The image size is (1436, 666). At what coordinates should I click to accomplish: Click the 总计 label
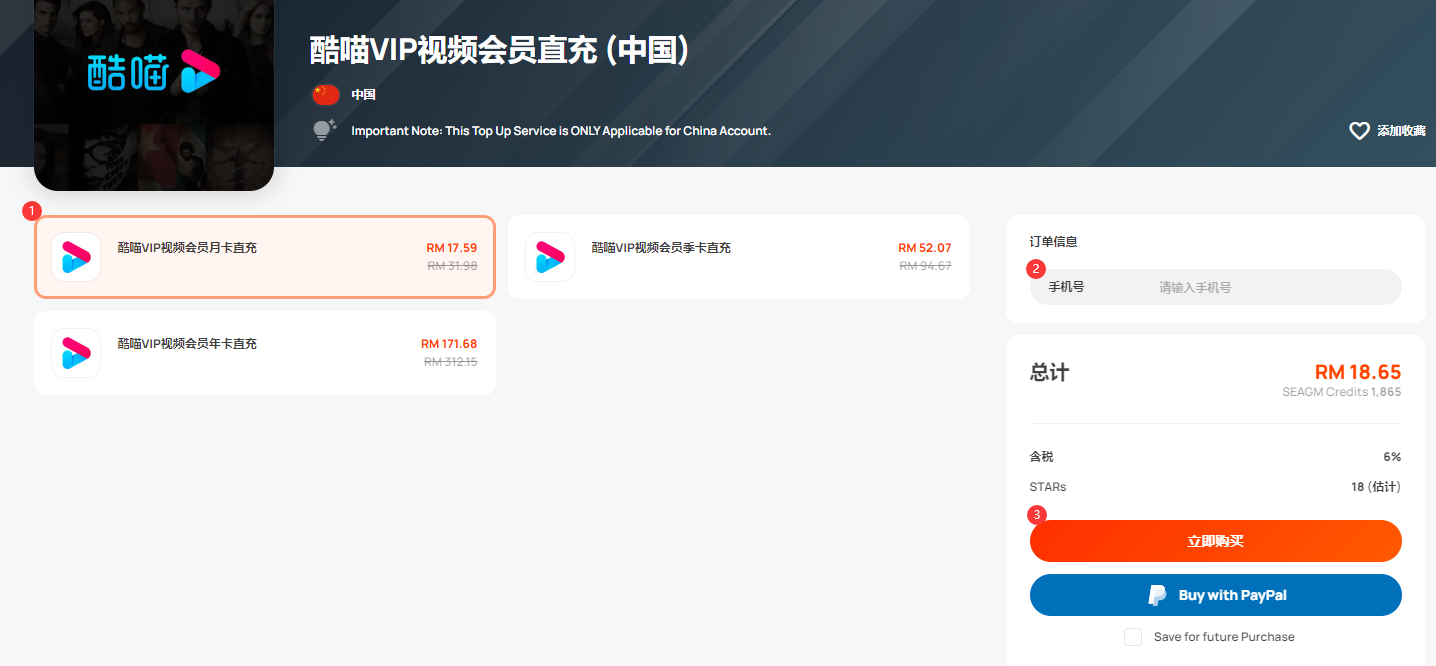pos(1049,372)
